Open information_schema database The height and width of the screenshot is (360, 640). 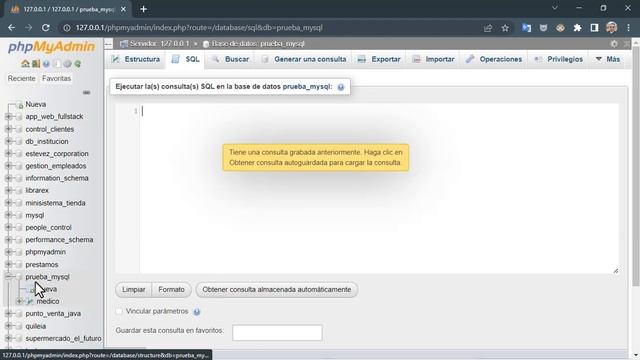coord(57,178)
